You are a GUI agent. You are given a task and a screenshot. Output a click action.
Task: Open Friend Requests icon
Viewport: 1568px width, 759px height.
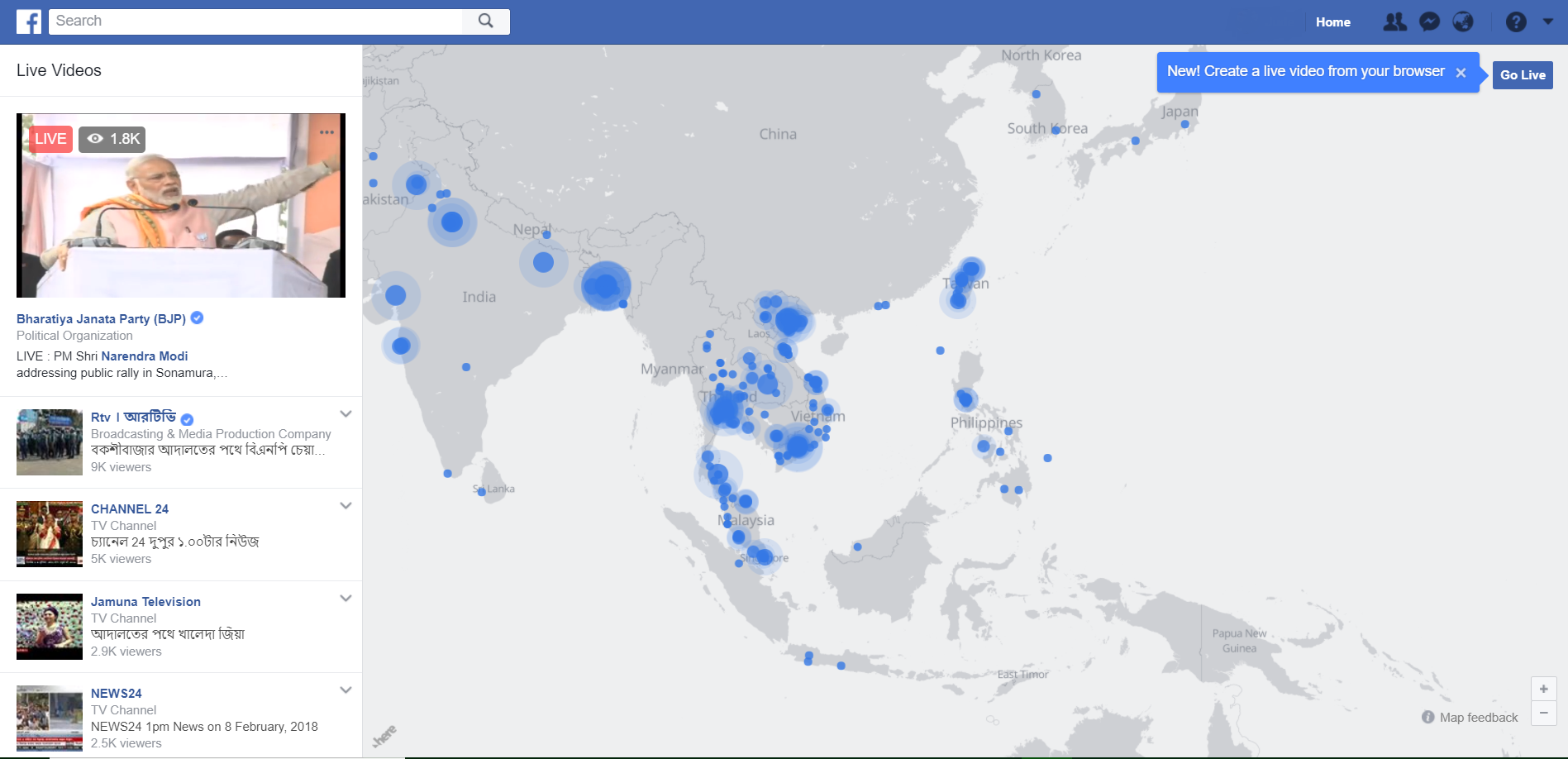tap(1394, 22)
